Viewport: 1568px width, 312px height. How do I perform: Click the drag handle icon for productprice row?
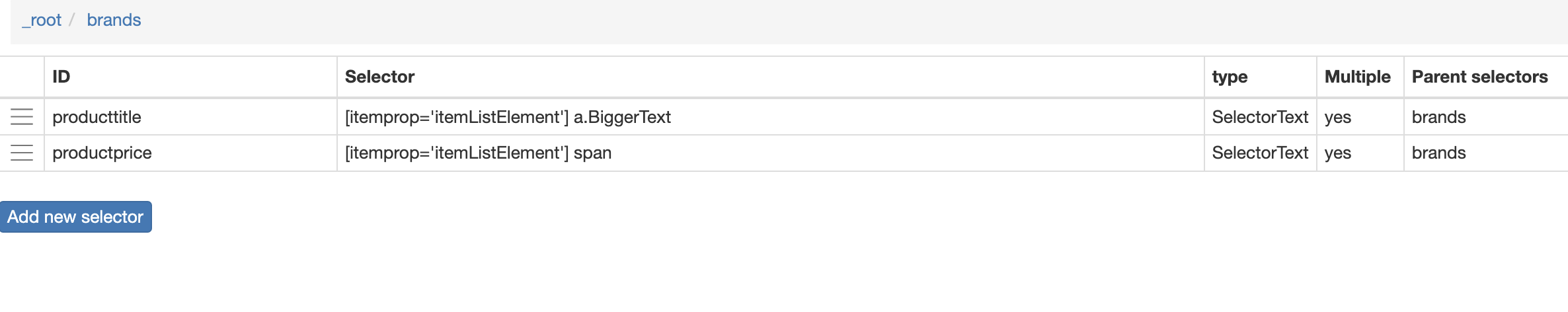coord(22,153)
